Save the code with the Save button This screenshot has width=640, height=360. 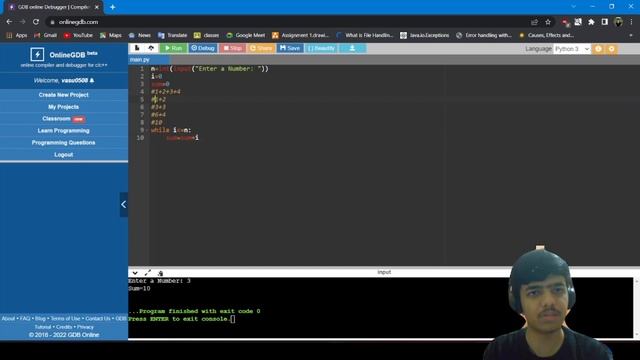pos(290,48)
